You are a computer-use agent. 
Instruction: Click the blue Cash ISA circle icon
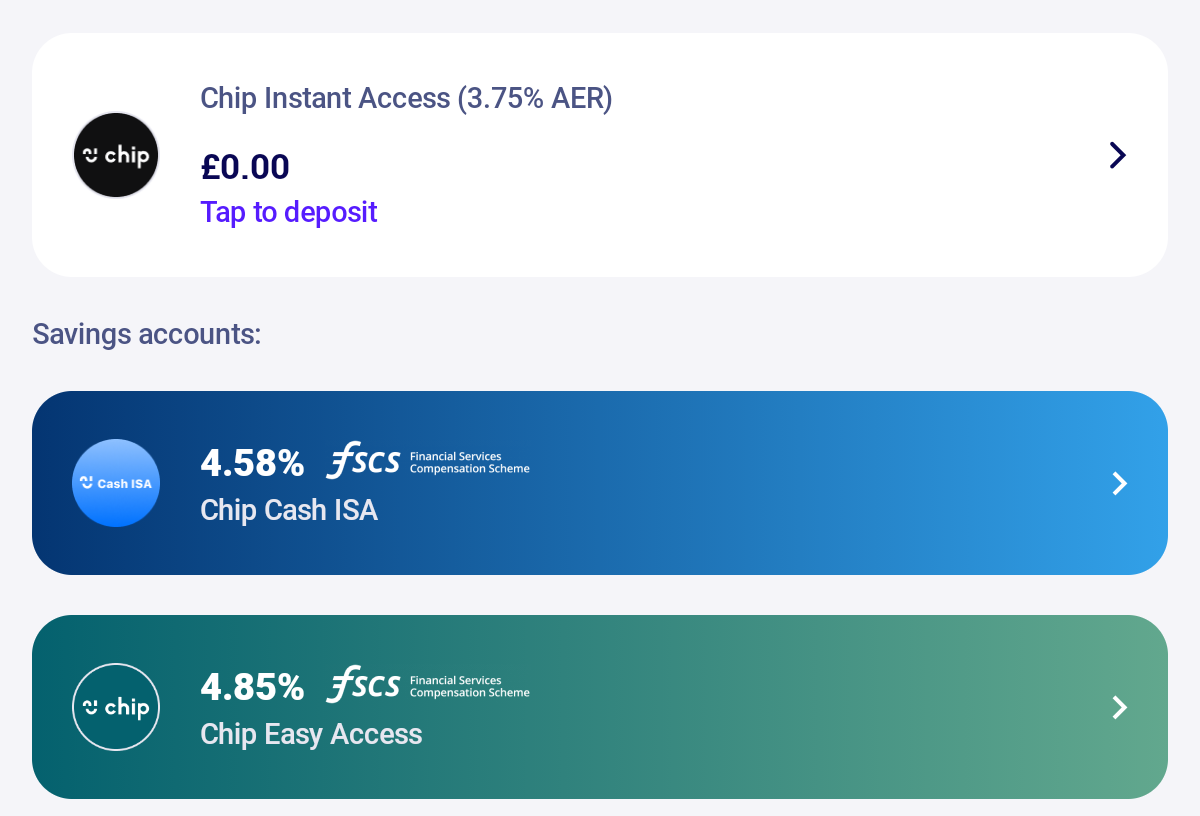point(116,483)
